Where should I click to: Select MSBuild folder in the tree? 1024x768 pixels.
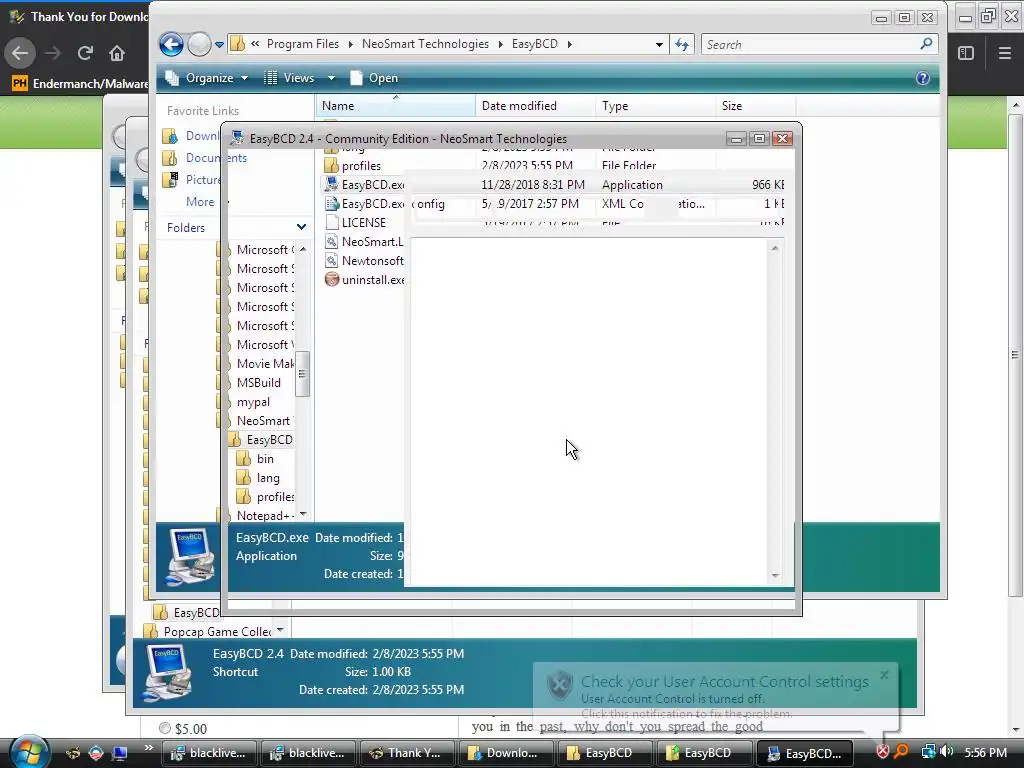tap(259, 383)
